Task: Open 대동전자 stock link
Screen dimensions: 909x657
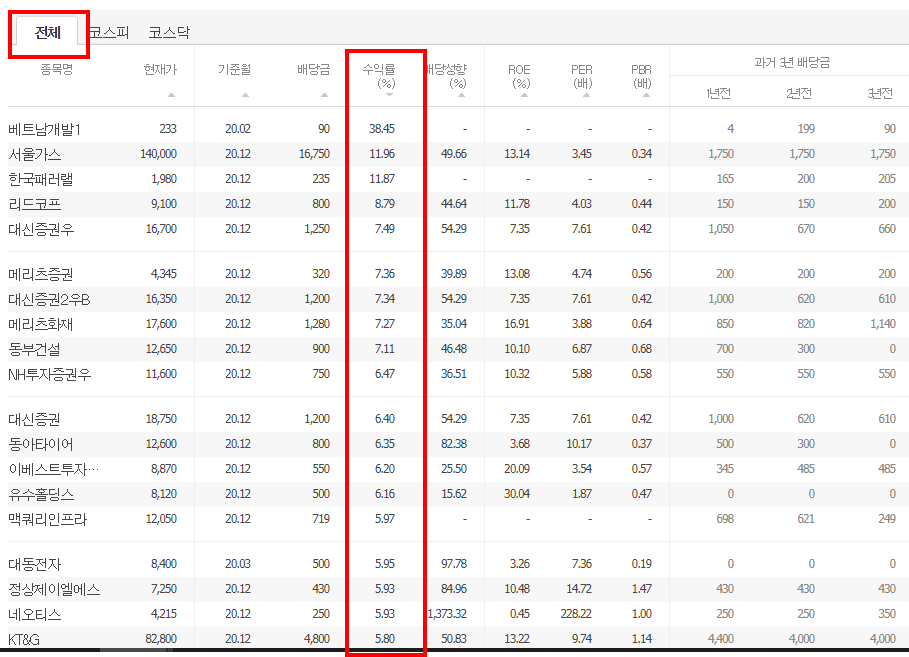Action: pyautogui.click(x=34, y=564)
